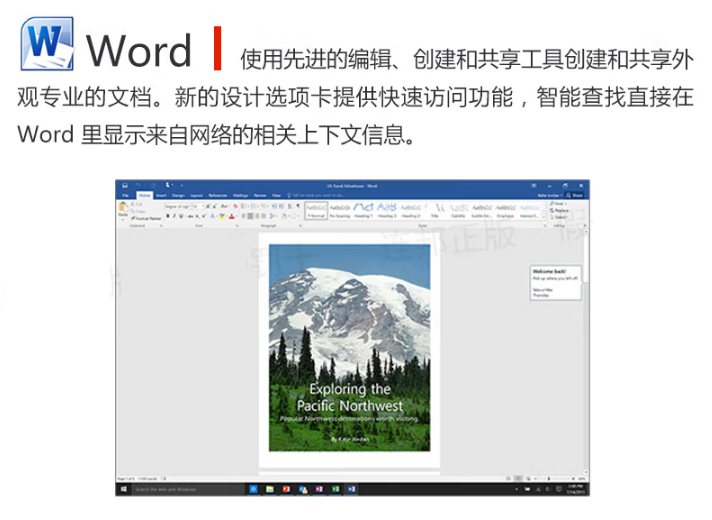Toggle Bold formatting
Image resolution: width=712 pixels, height=520 pixels.
(x=169, y=216)
